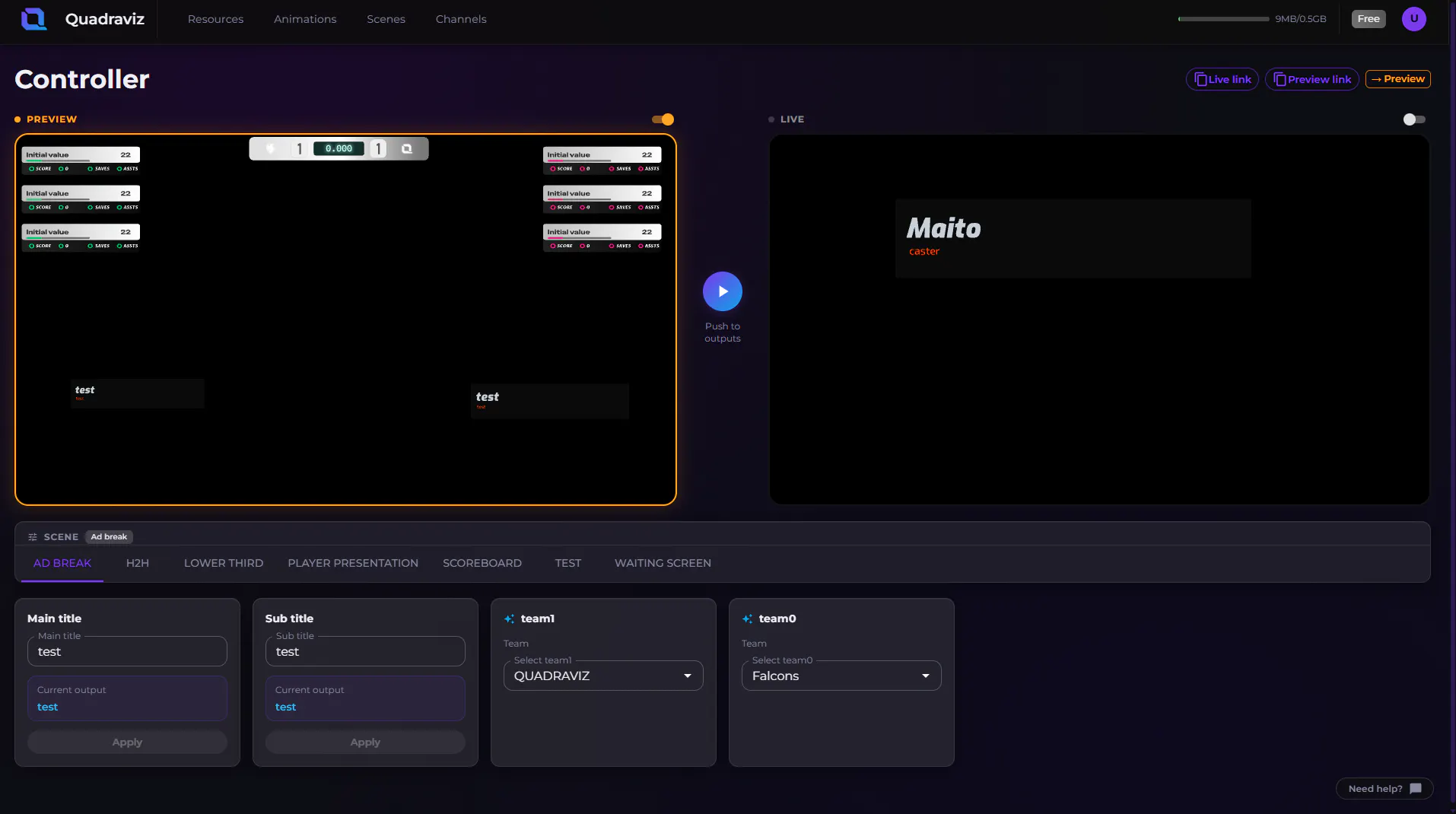
Task: Click the scoreboard right Quadraviz logo icon
Action: point(407,149)
